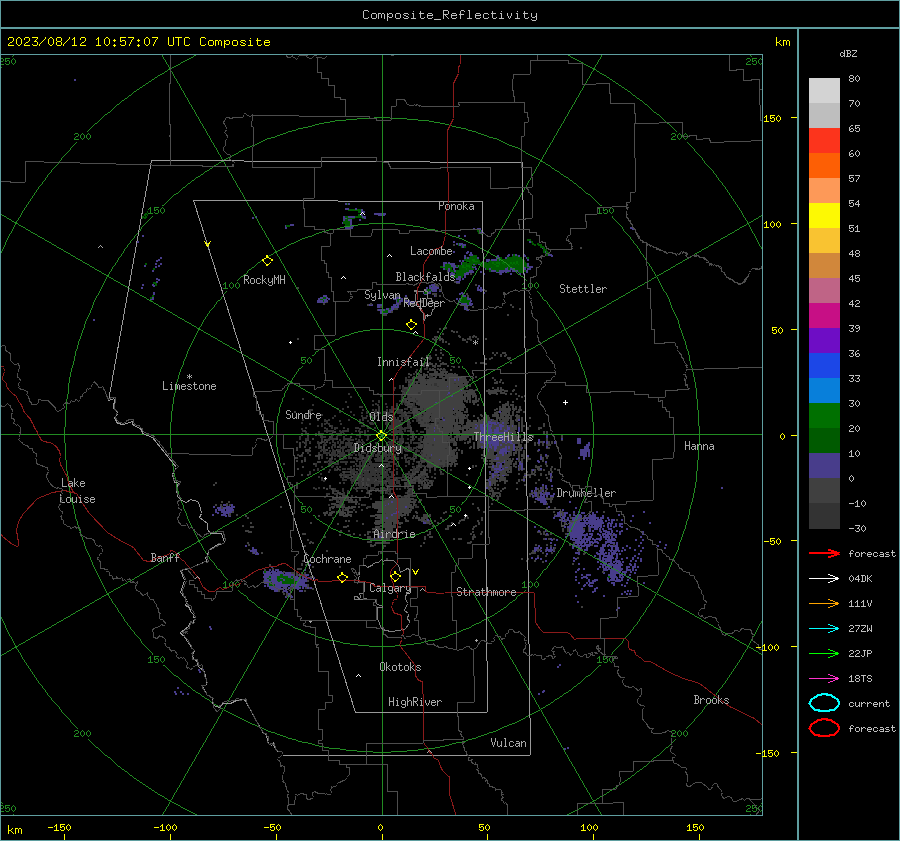Click the Banff label
Image resolution: width=900 pixels, height=841 pixels.
point(165,557)
